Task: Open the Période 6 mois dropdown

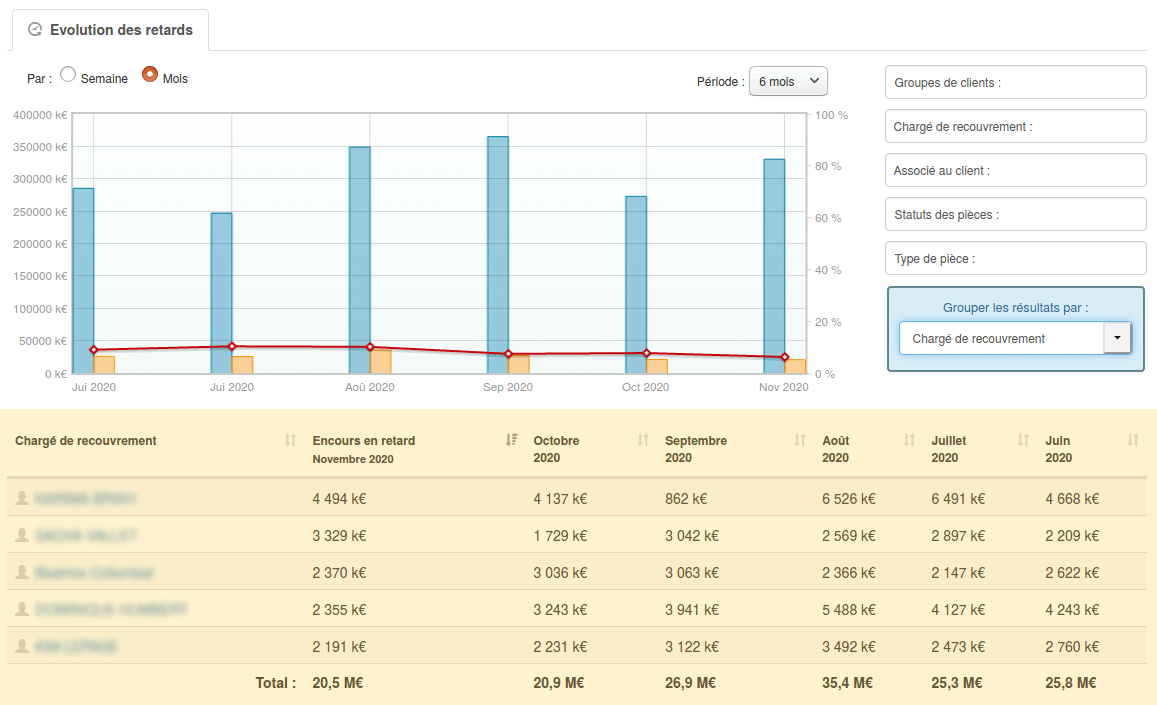Action: point(788,81)
